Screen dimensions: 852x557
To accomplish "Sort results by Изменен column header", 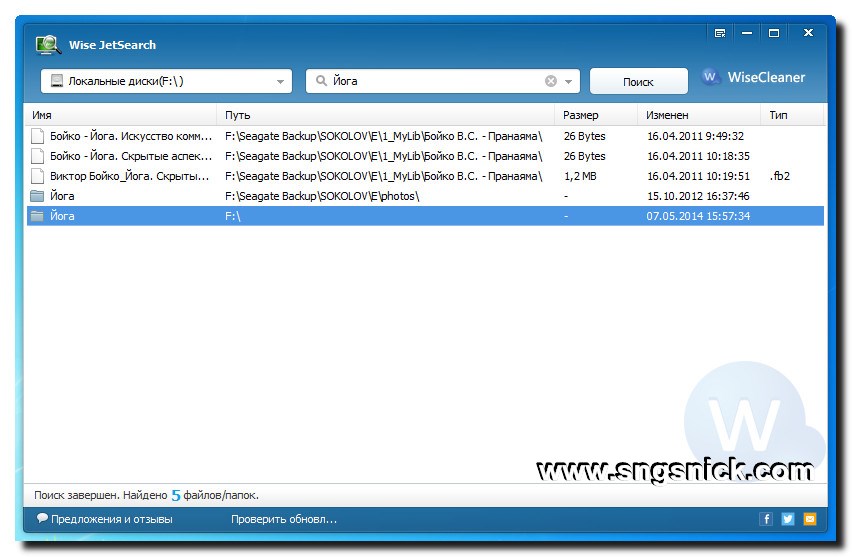I will (699, 115).
